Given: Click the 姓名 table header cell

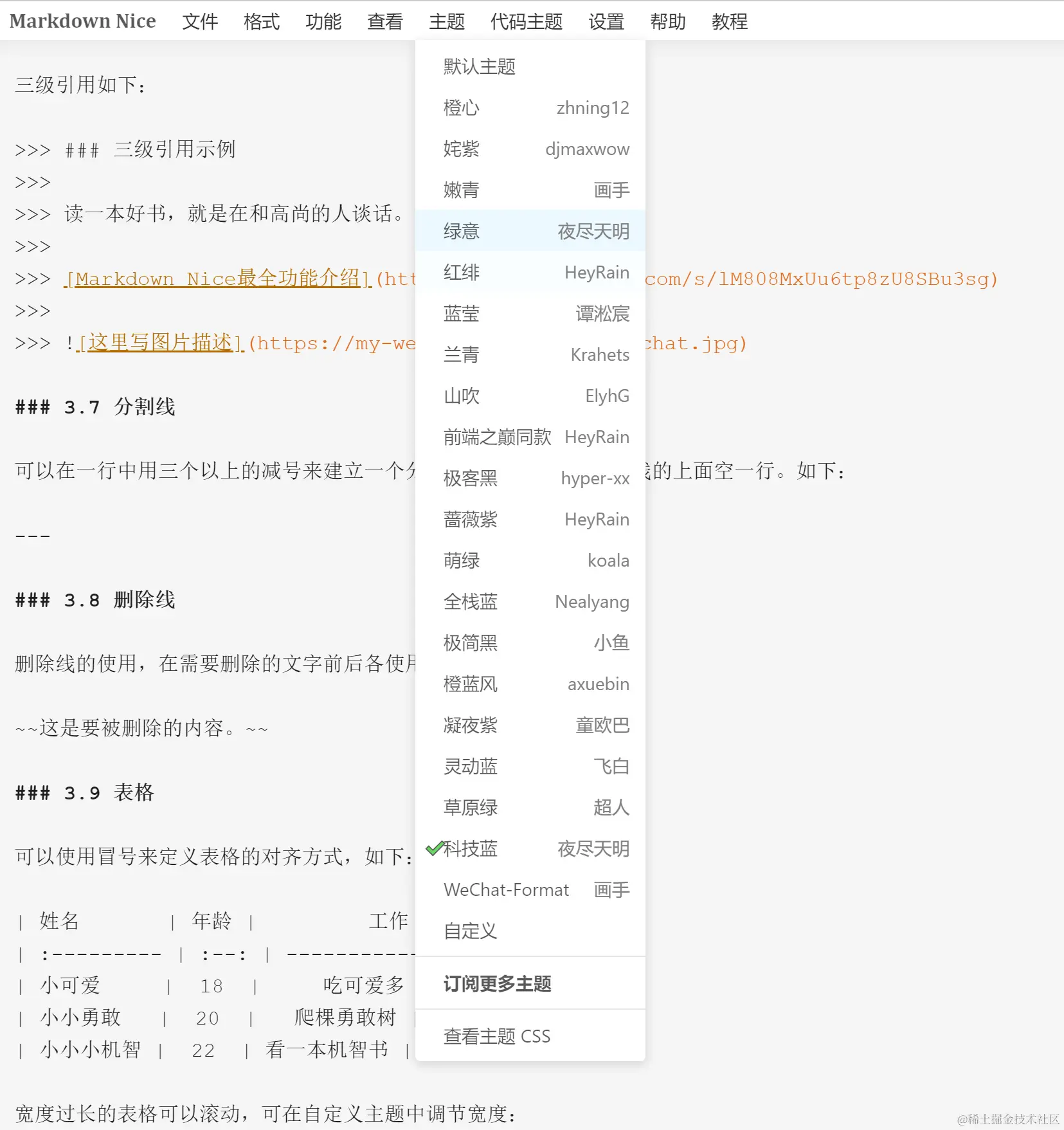Looking at the screenshot, I should click(59, 921).
